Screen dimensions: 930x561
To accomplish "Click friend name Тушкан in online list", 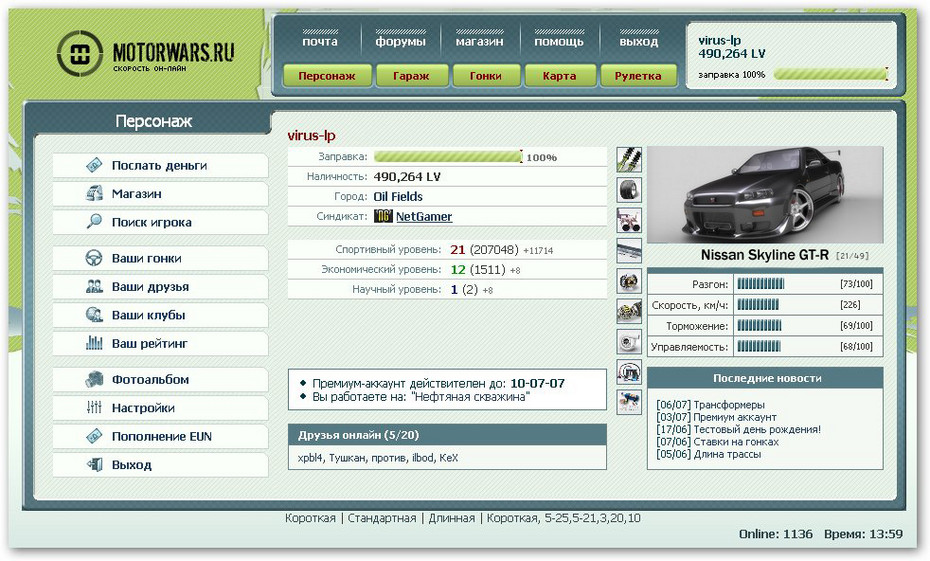I will pyautogui.click(x=347, y=458).
